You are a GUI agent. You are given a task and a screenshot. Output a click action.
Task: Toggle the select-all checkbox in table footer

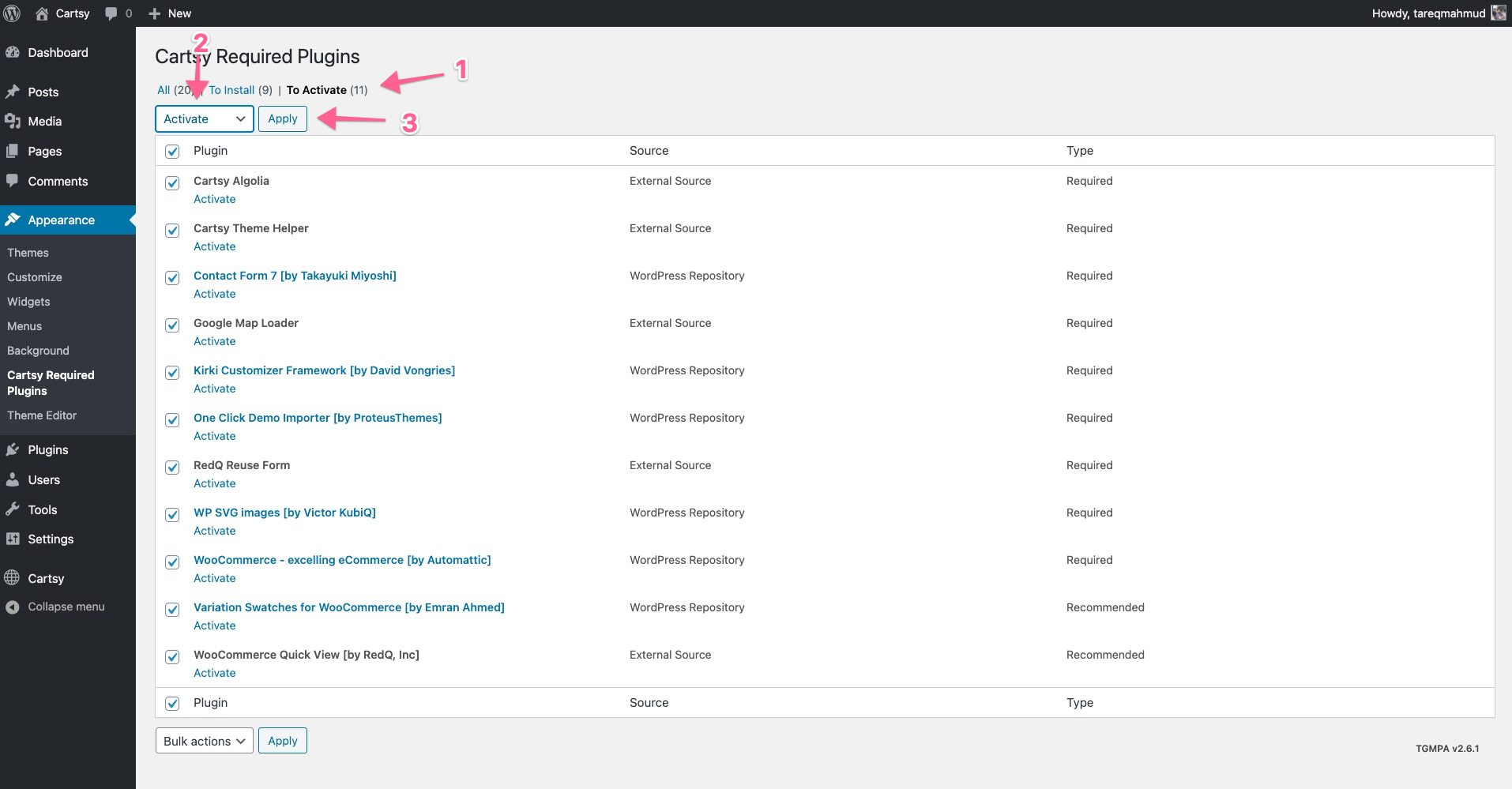pyautogui.click(x=172, y=703)
